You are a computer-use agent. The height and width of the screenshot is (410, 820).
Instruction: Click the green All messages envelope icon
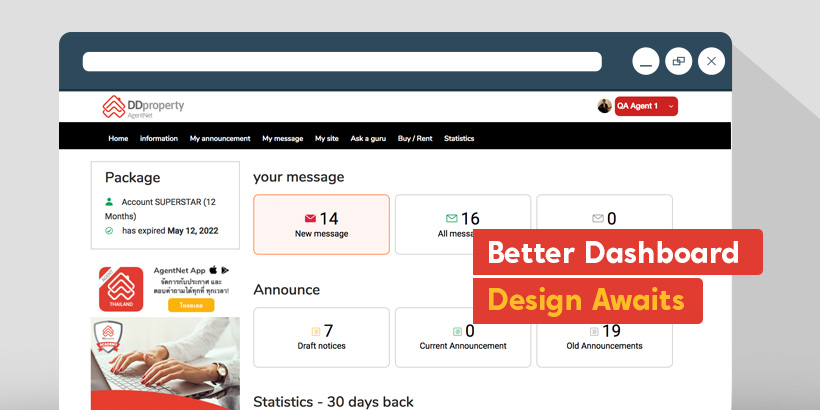pyautogui.click(x=451, y=218)
